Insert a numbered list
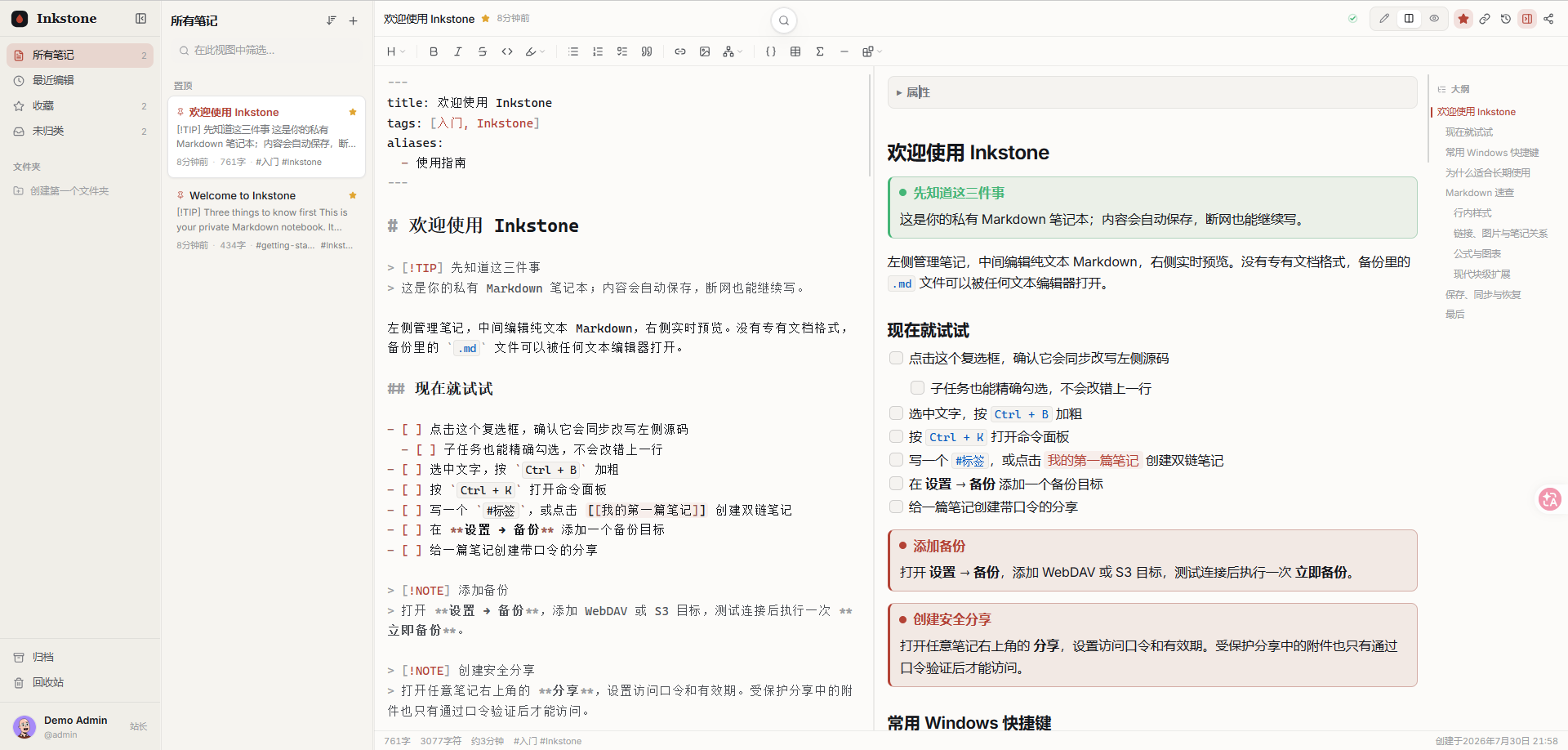Image resolution: width=1568 pixels, height=750 pixels. click(x=598, y=51)
